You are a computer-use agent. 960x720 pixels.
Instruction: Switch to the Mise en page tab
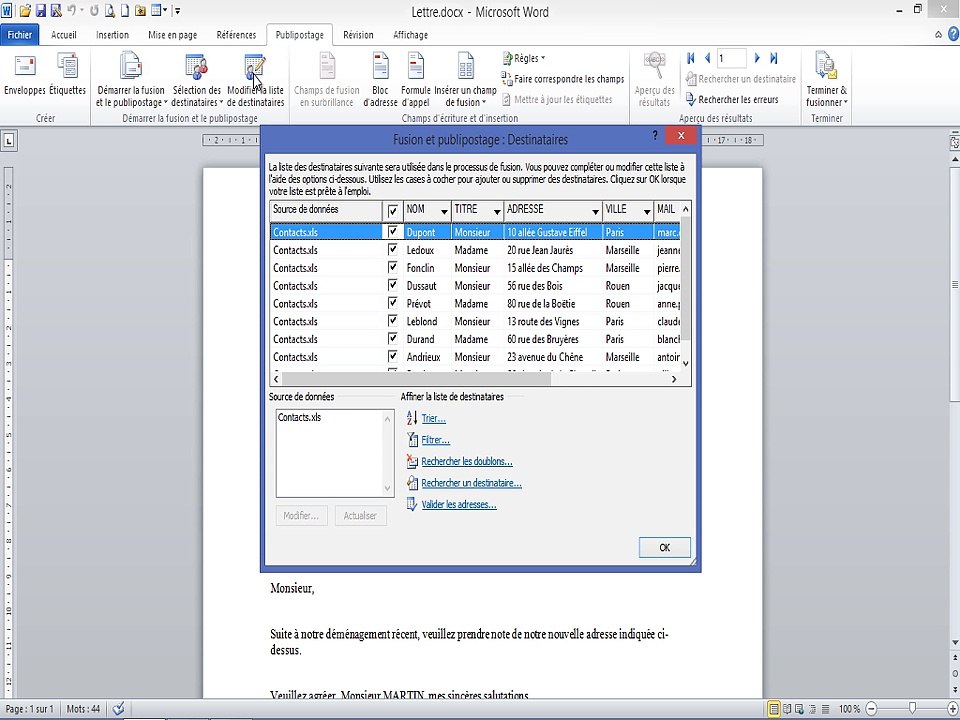(173, 35)
